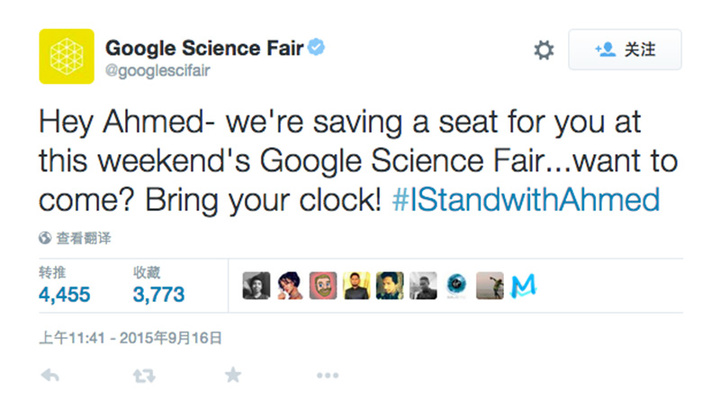Screen dimensions: 720x410
Task: Click the cartoon bearded face avatar
Action: [x=323, y=286]
